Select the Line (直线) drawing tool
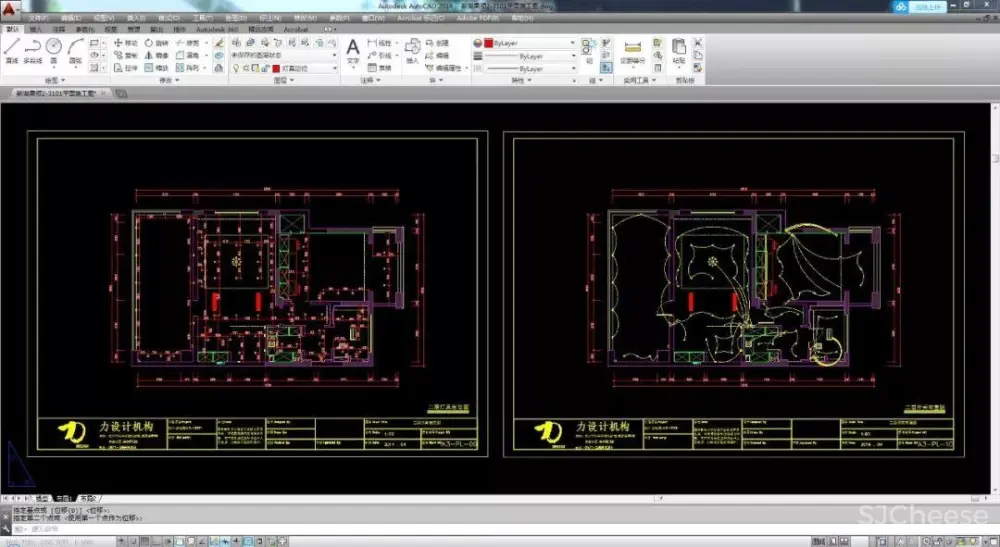 click(11, 49)
